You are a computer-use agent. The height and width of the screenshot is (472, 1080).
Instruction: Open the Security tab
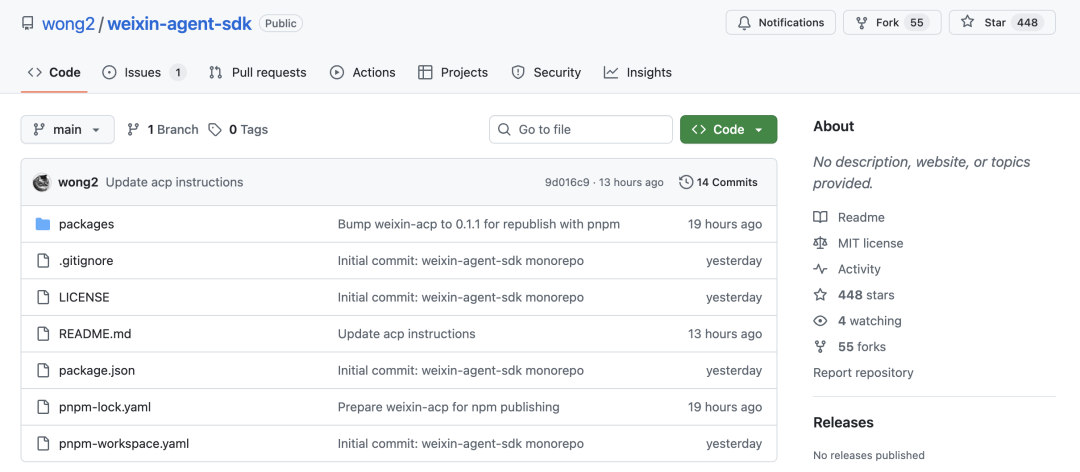[x=546, y=72]
